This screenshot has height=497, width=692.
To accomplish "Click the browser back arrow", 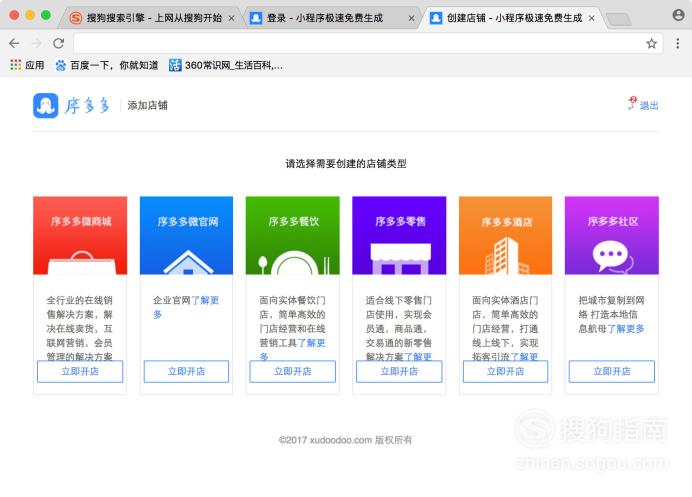I will 14,43.
